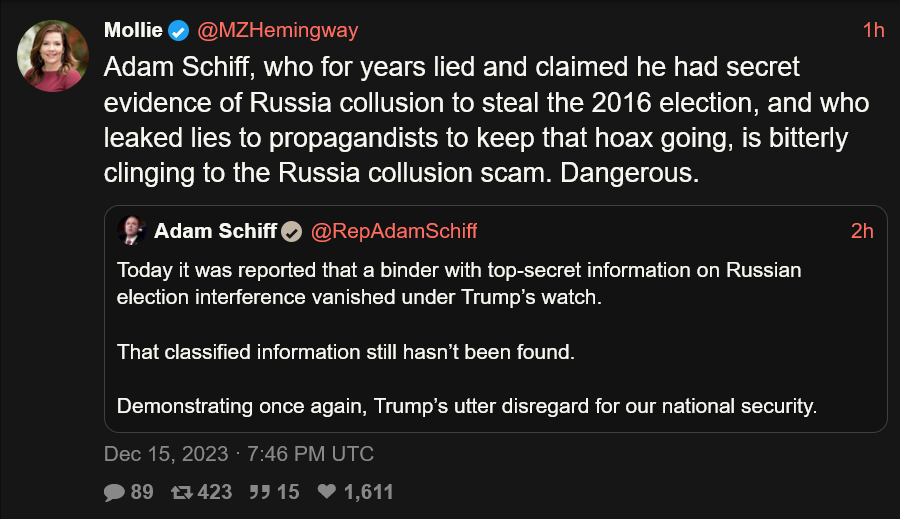Screen dimensions: 900x519
Task: Click Adam Schiff's small avatar in the quoted tweet
Action: [131, 230]
